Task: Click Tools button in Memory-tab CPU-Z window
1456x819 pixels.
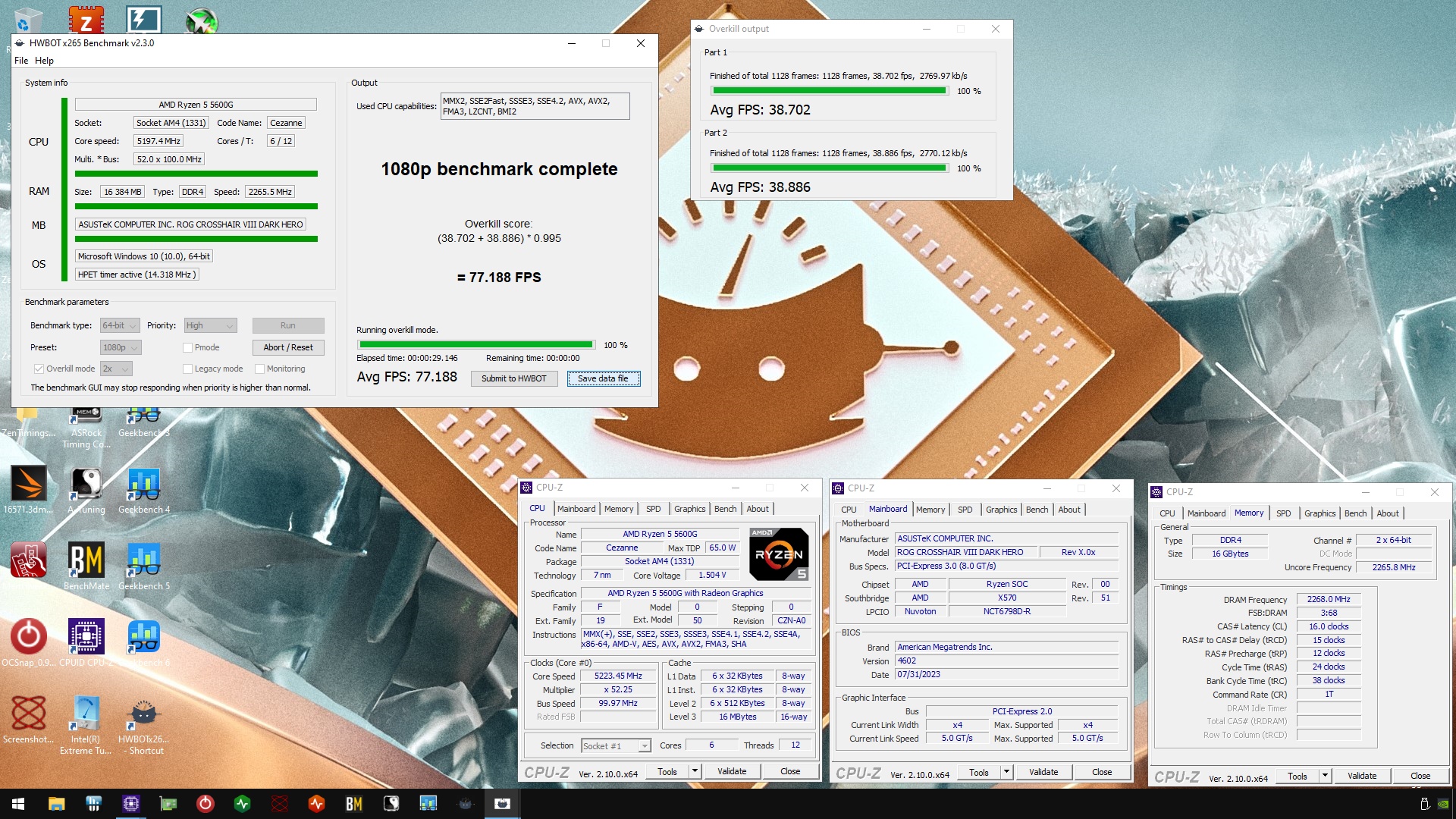Action: coord(1298,776)
